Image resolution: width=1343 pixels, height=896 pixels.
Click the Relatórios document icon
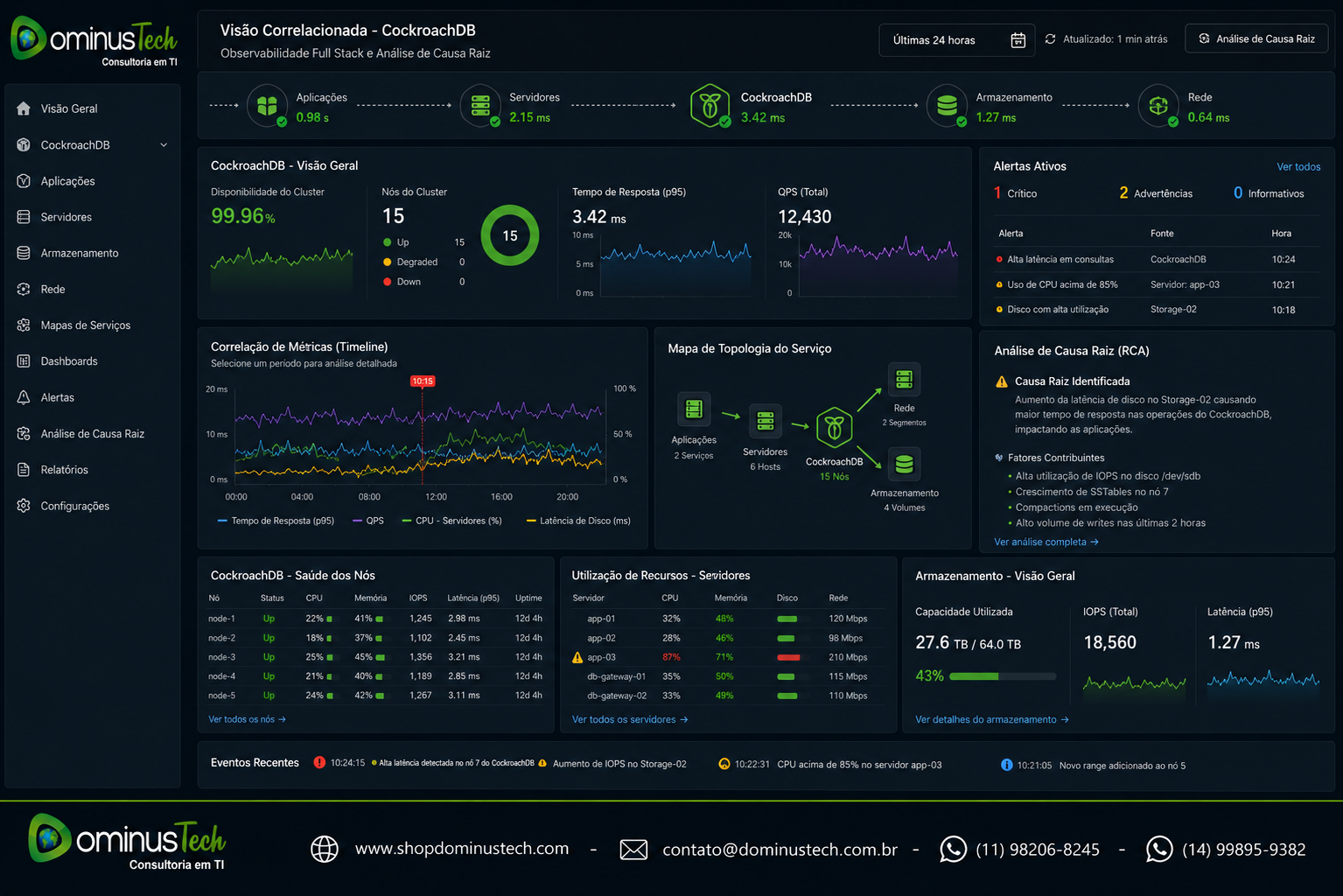coord(24,470)
